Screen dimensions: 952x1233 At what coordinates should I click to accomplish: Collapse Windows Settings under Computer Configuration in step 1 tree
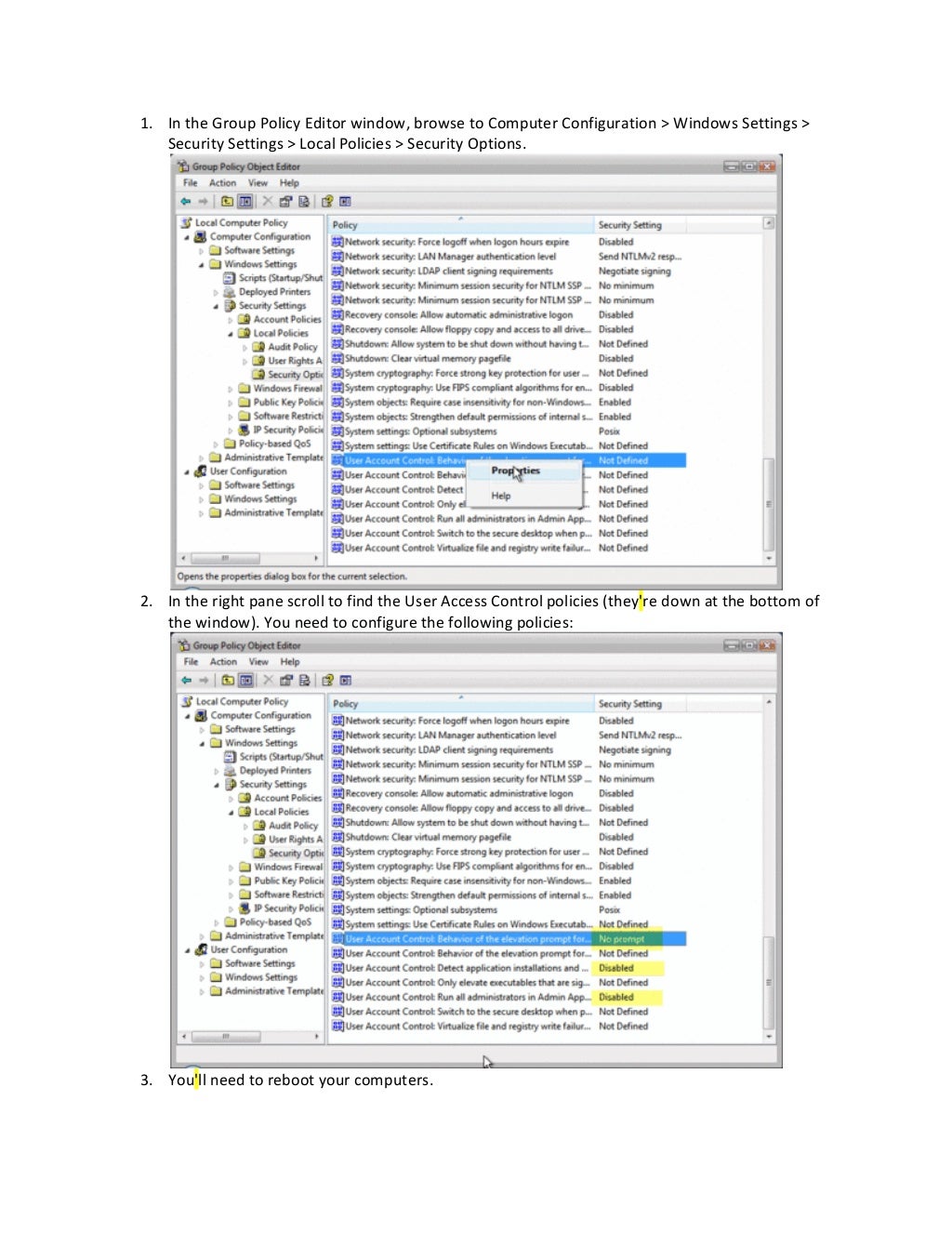pos(202,265)
